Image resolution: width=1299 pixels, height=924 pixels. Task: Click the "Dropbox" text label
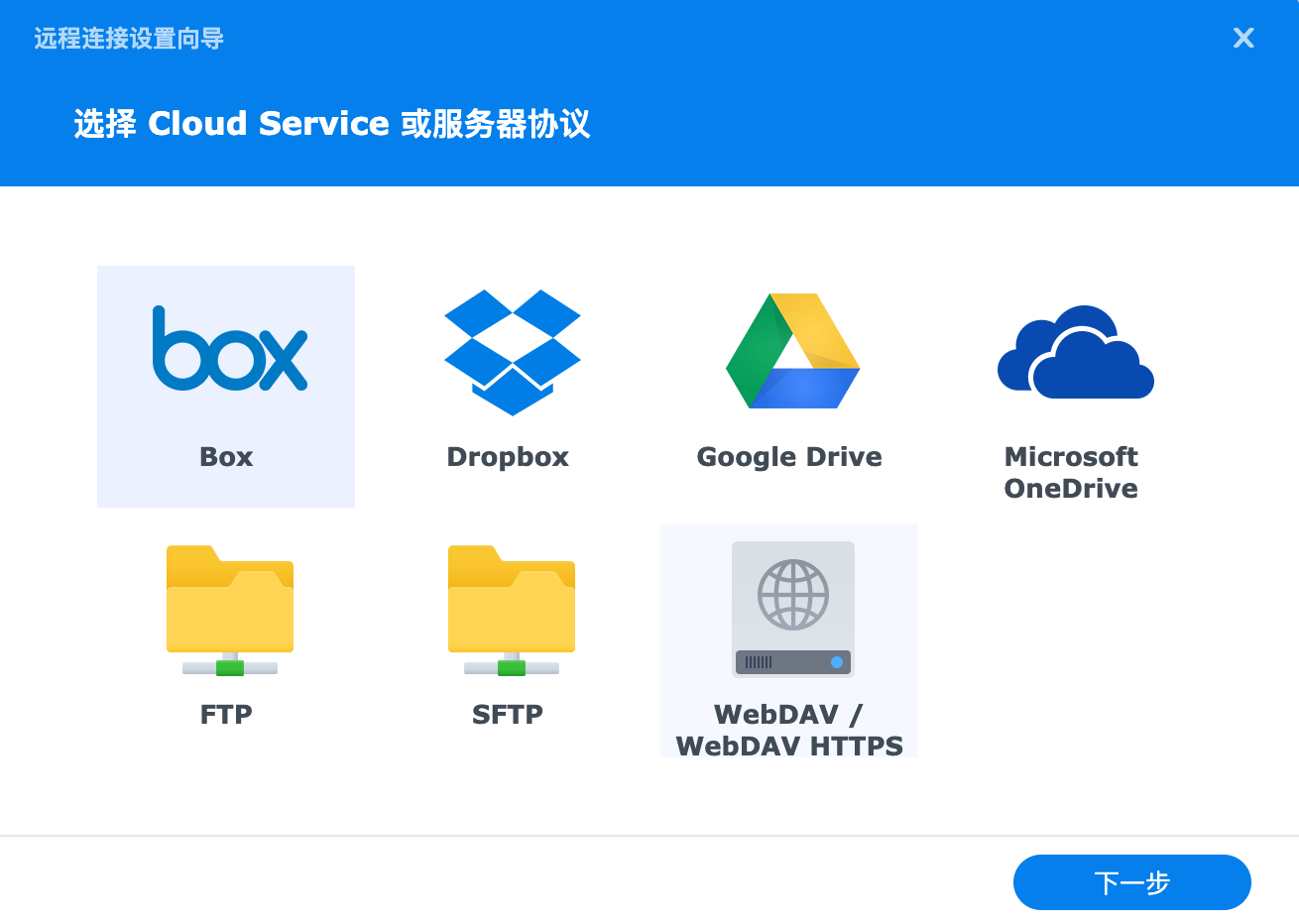[508, 457]
